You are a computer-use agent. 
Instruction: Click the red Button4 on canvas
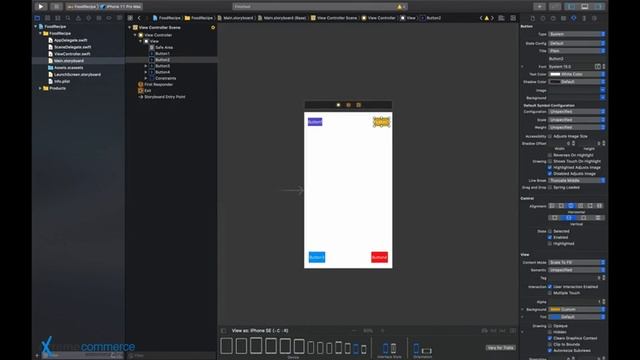coord(379,257)
